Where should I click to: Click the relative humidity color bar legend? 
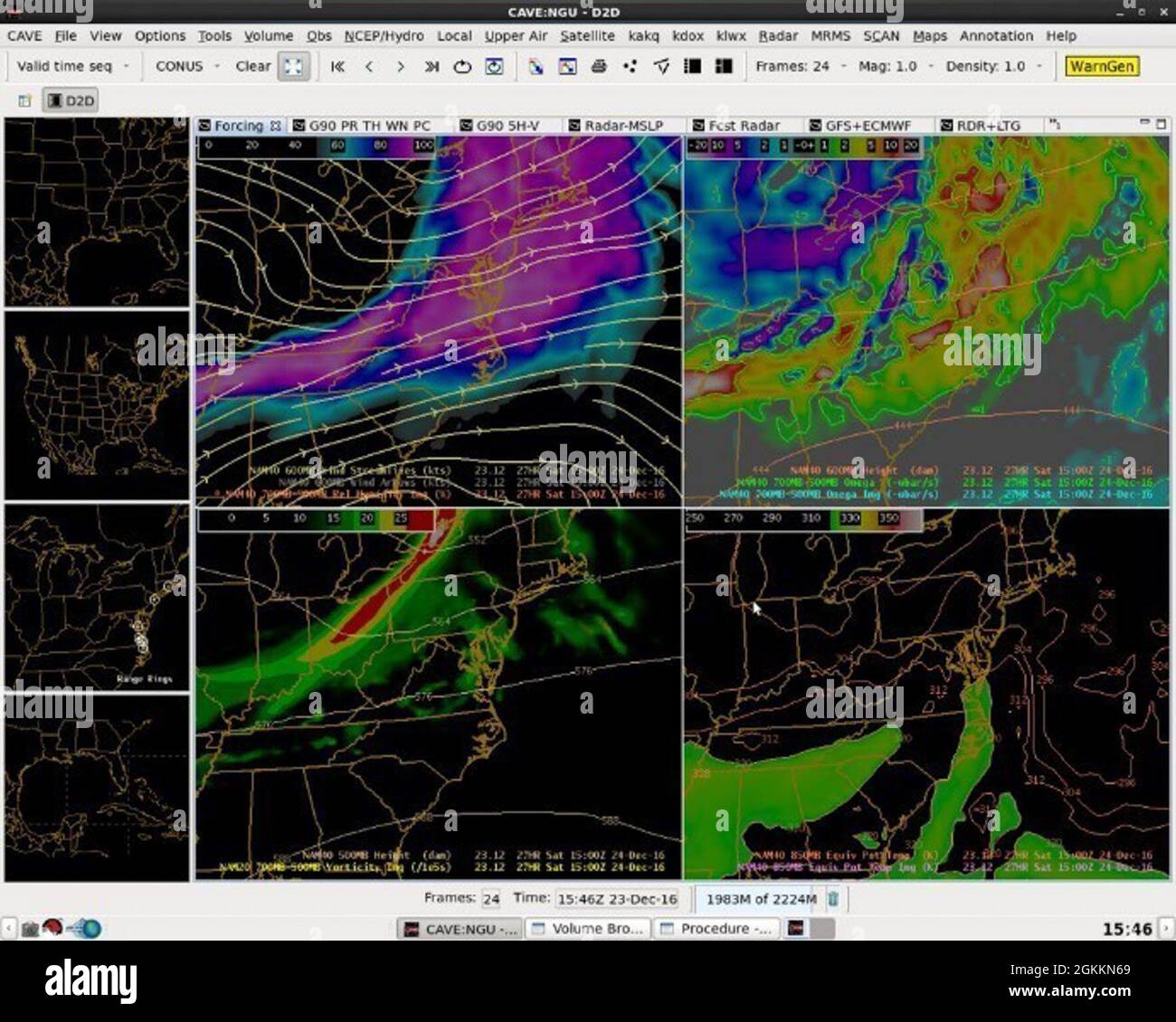coord(317,146)
